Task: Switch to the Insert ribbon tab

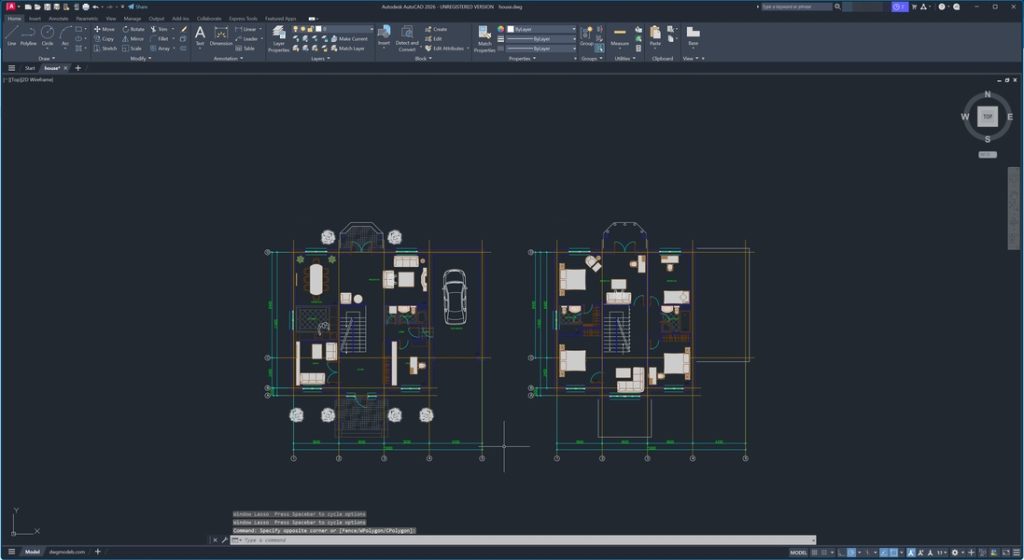Action: tap(35, 18)
